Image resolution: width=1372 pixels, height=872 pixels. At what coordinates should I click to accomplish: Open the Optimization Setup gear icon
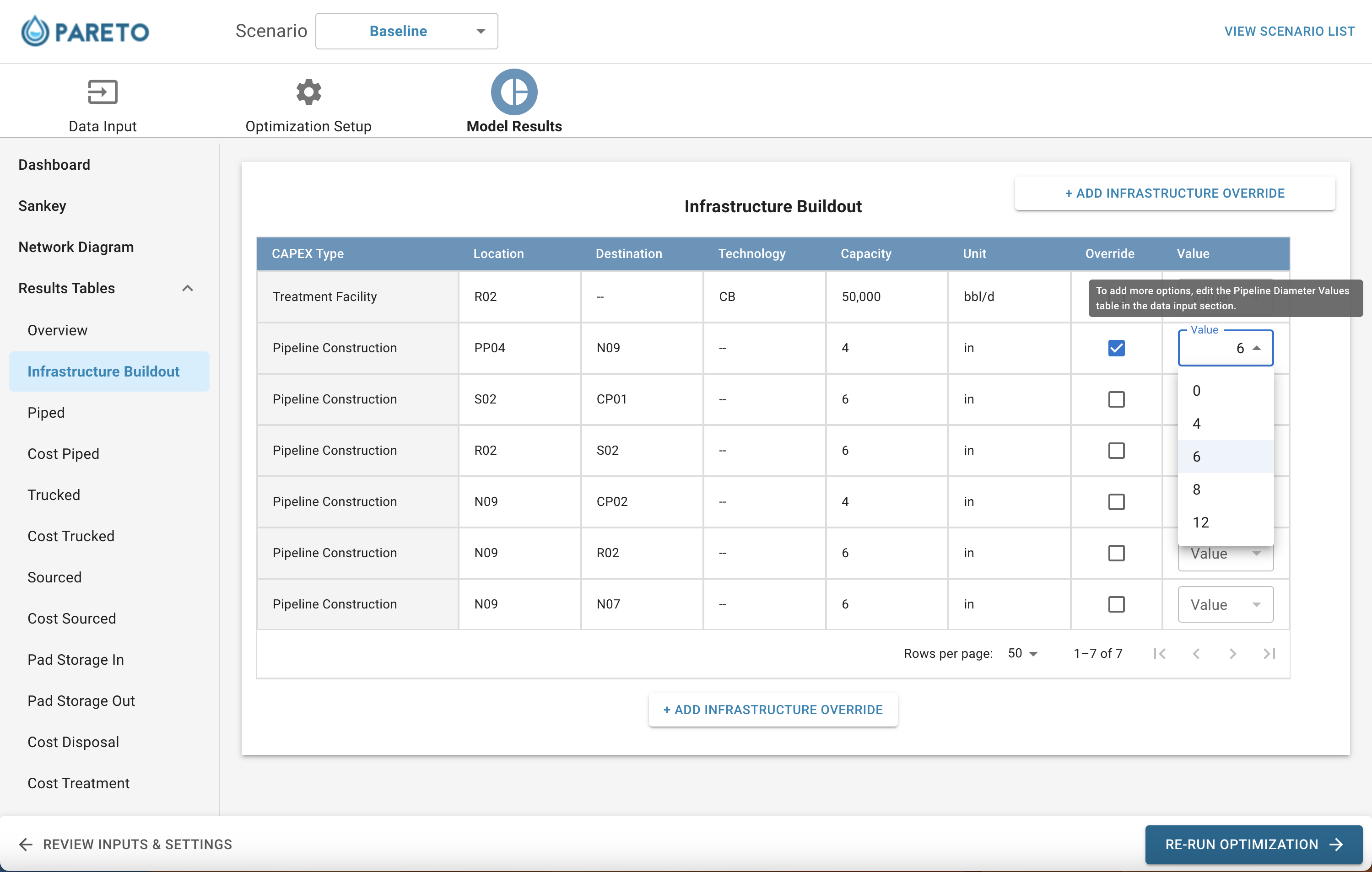308,92
